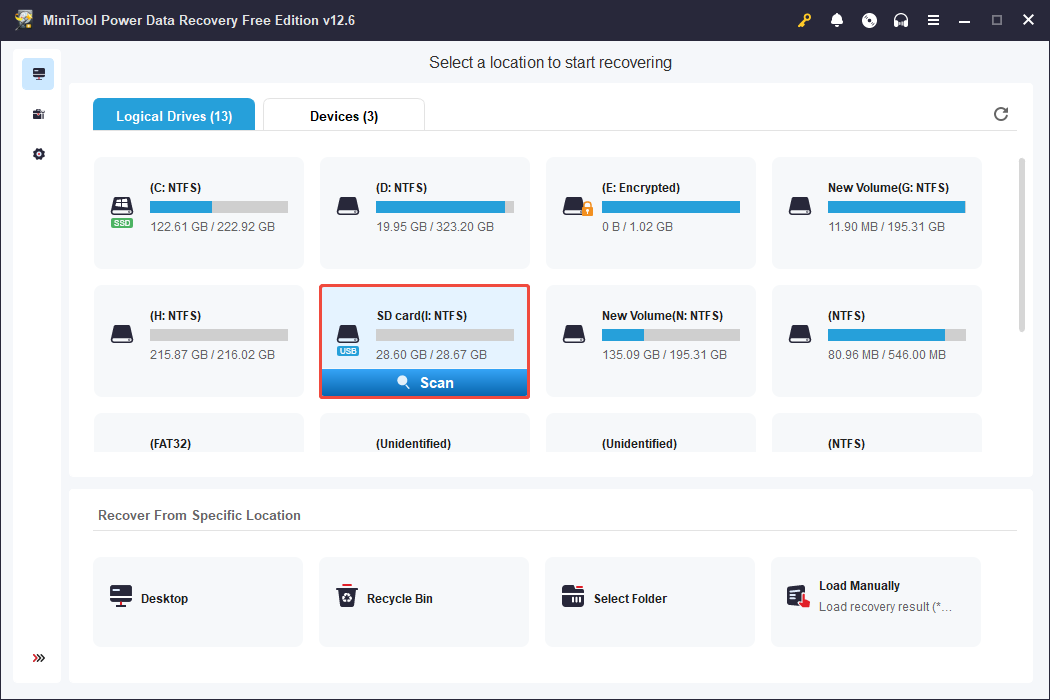The width and height of the screenshot is (1050, 700).
Task: Open license registration via key icon
Action: pyautogui.click(x=805, y=19)
